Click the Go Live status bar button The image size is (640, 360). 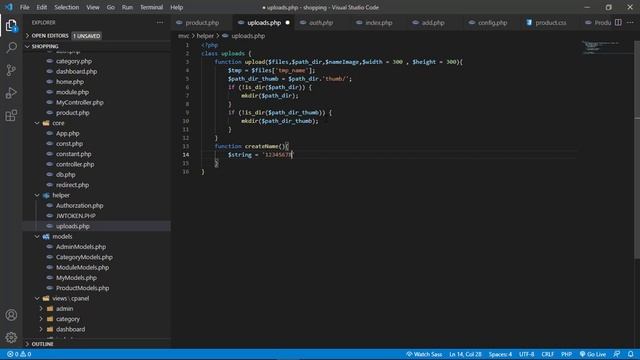point(593,354)
